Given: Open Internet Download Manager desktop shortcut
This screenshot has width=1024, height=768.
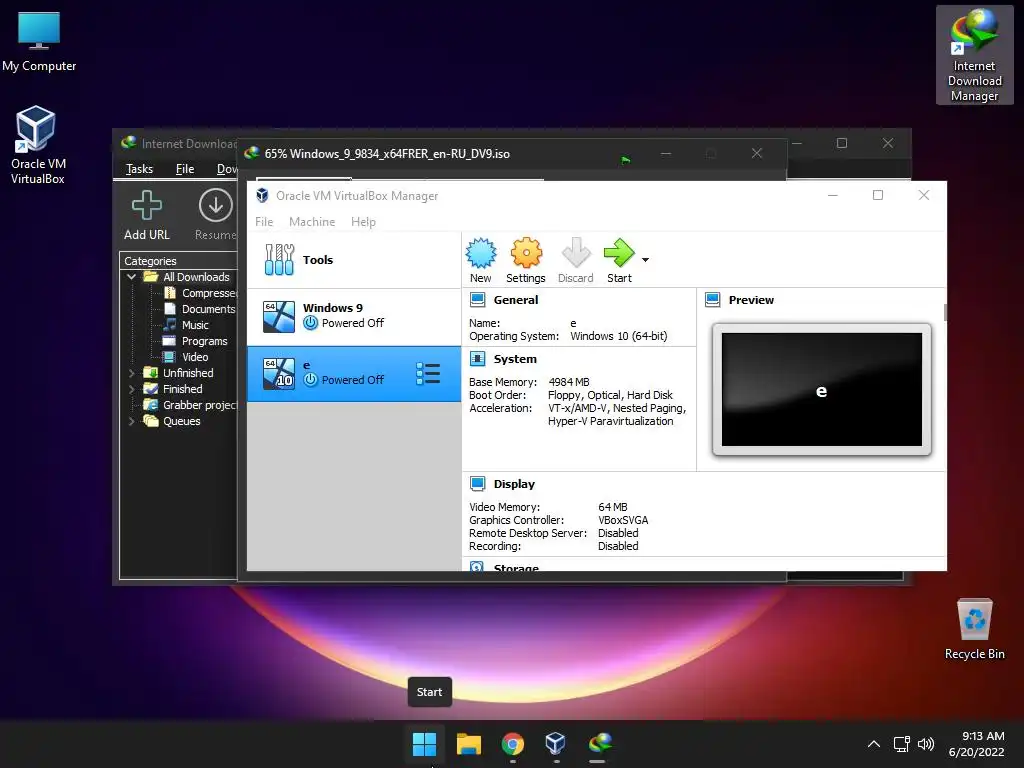Looking at the screenshot, I should click(x=974, y=55).
